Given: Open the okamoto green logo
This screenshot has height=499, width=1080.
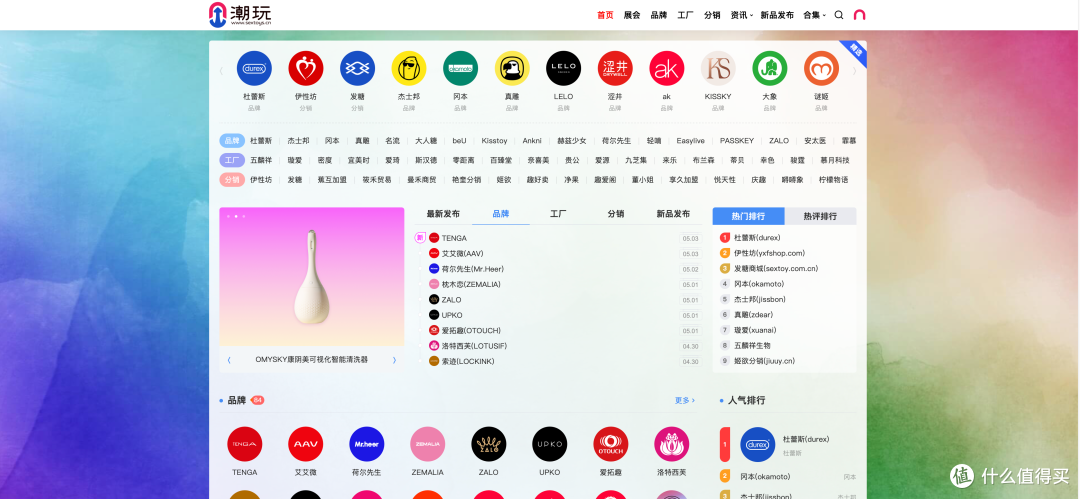Looking at the screenshot, I should 460,68.
